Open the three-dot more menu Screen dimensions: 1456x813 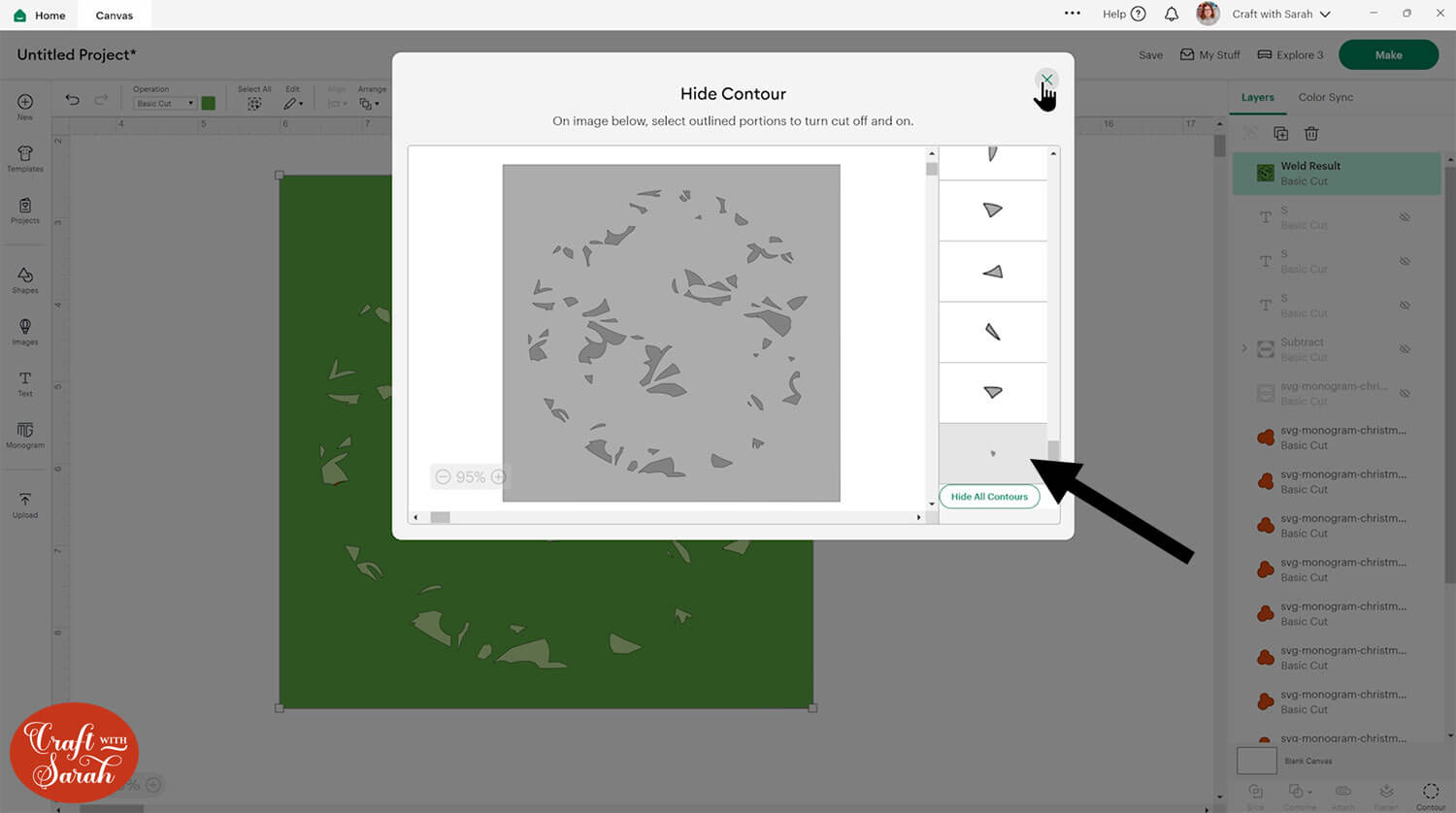(x=1073, y=14)
